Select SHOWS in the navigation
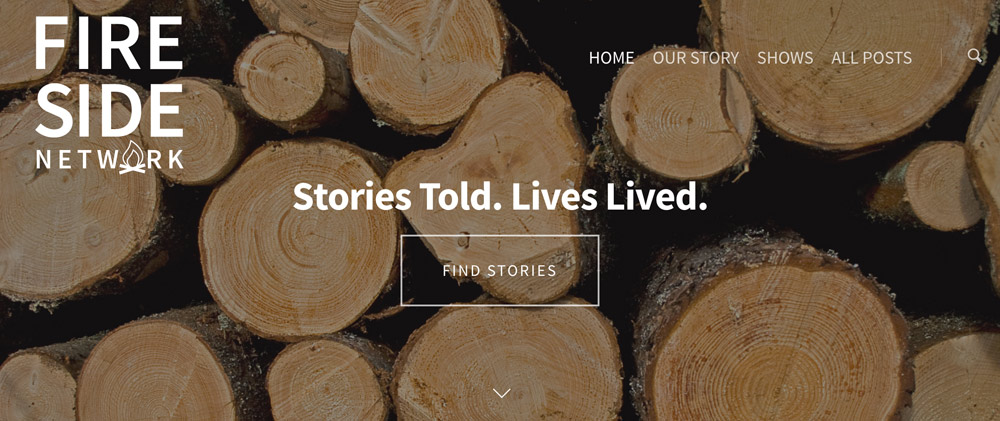 tap(784, 57)
